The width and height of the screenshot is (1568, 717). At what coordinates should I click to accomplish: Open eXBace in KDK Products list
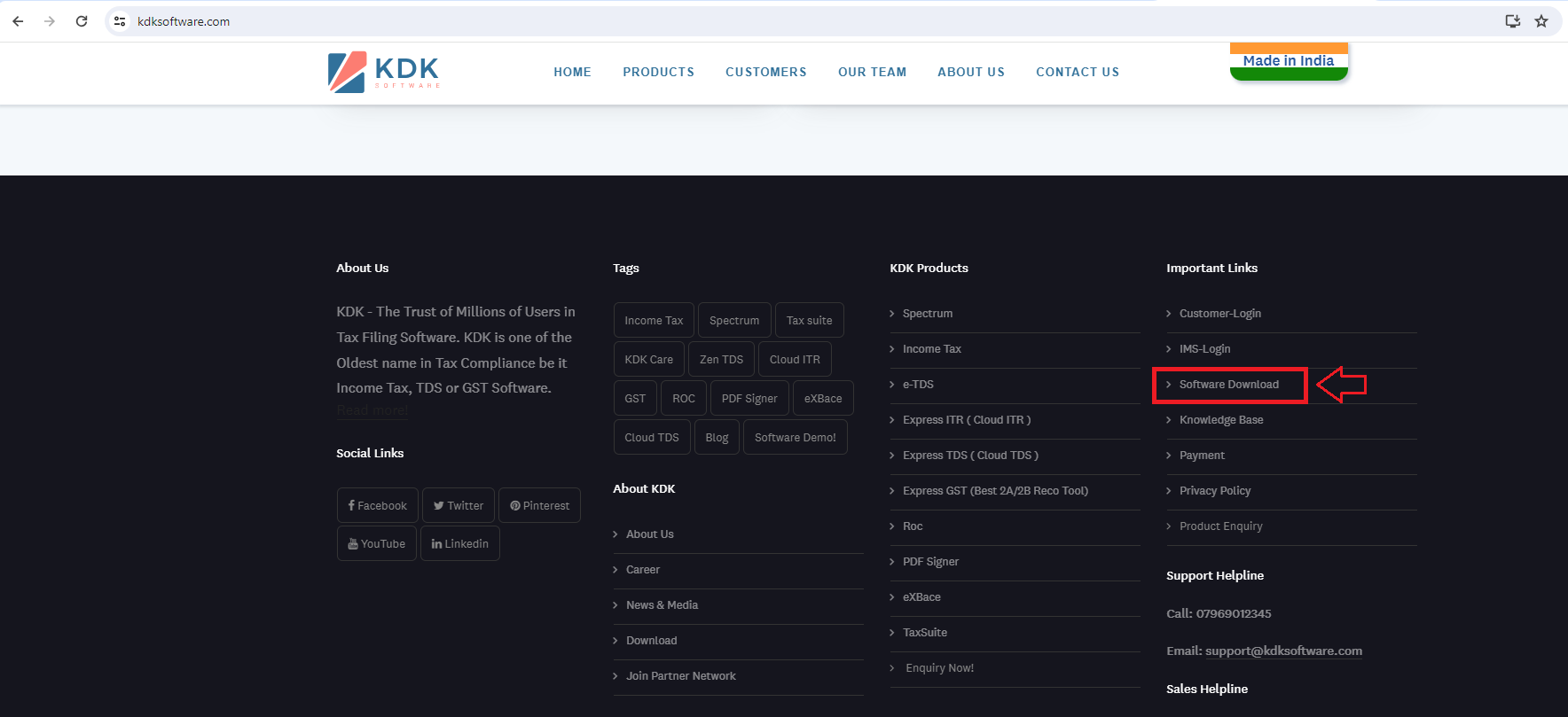pyautogui.click(x=921, y=596)
